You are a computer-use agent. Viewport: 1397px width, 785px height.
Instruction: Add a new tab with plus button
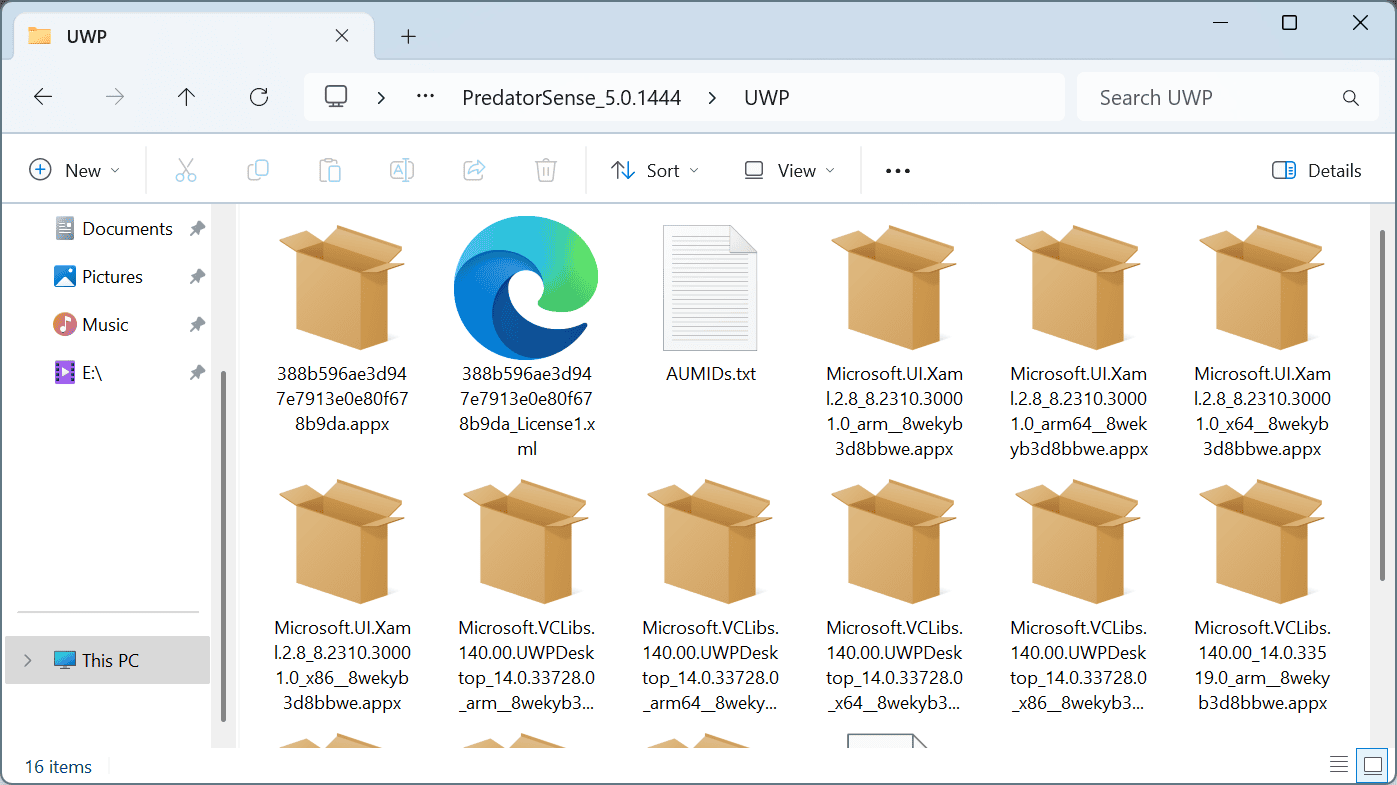(x=408, y=36)
